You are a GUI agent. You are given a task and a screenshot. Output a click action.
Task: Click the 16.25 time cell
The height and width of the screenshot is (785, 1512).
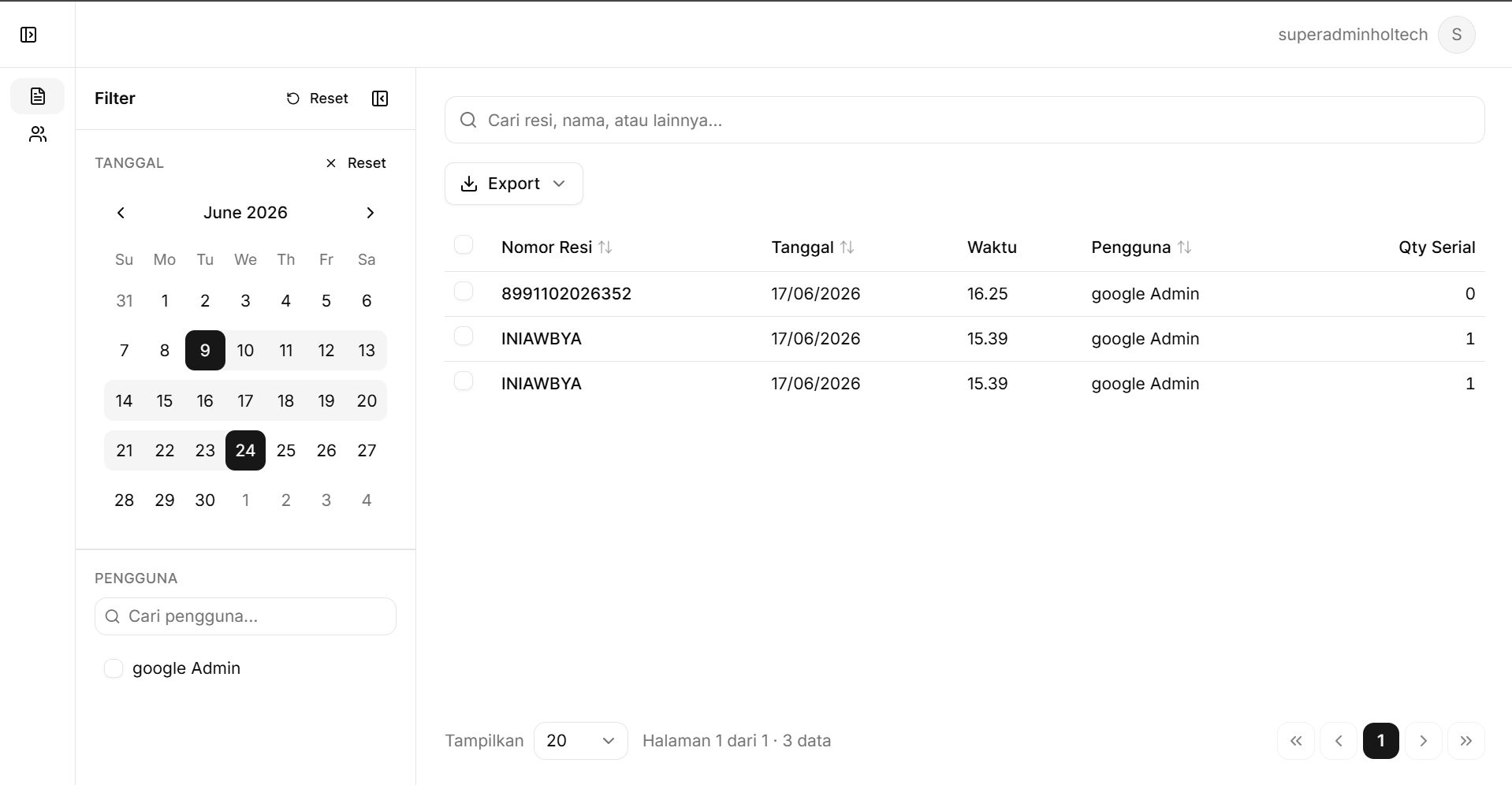(x=988, y=294)
